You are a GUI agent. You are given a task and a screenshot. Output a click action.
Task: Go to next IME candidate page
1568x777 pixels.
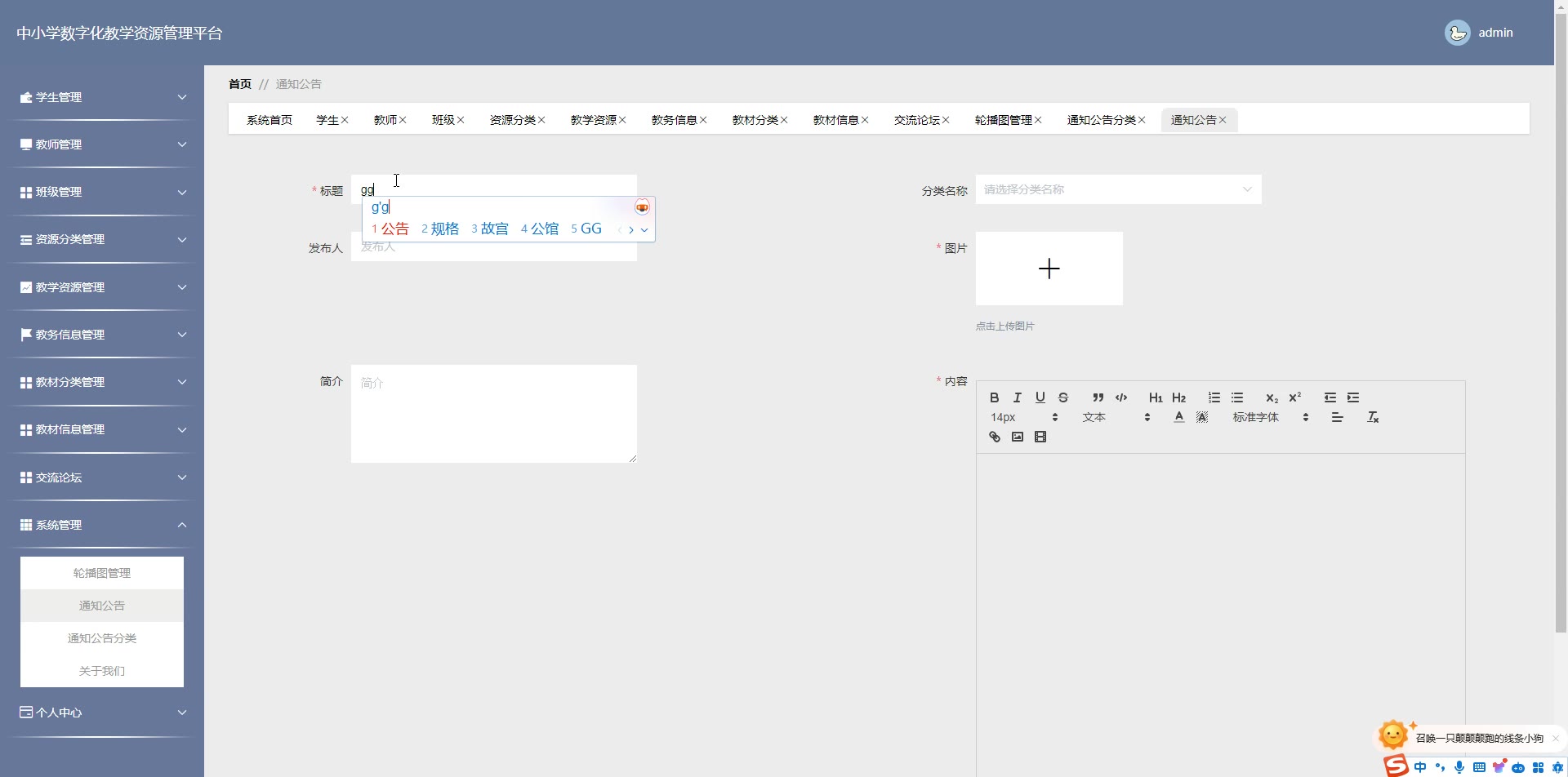click(x=631, y=230)
